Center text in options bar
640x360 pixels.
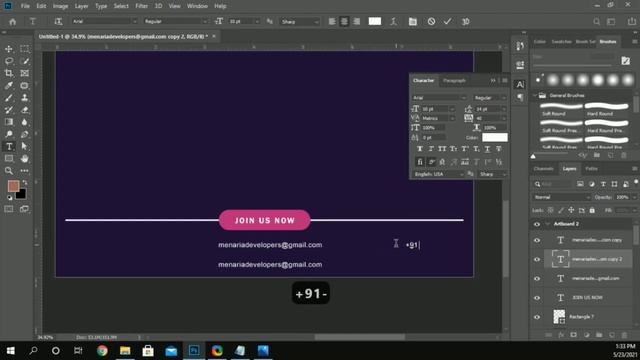[344, 22]
